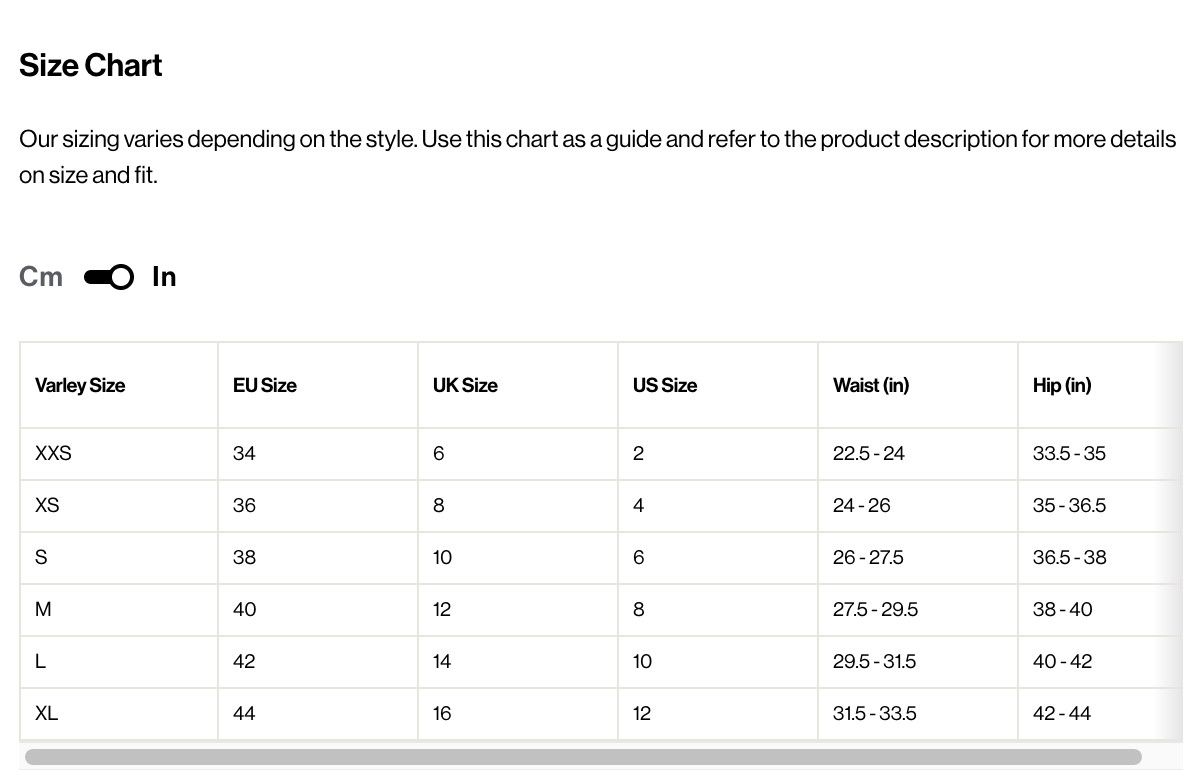Screen dimensions: 1192x770
Task: Click the Waist (in) column header
Action: tap(871, 385)
